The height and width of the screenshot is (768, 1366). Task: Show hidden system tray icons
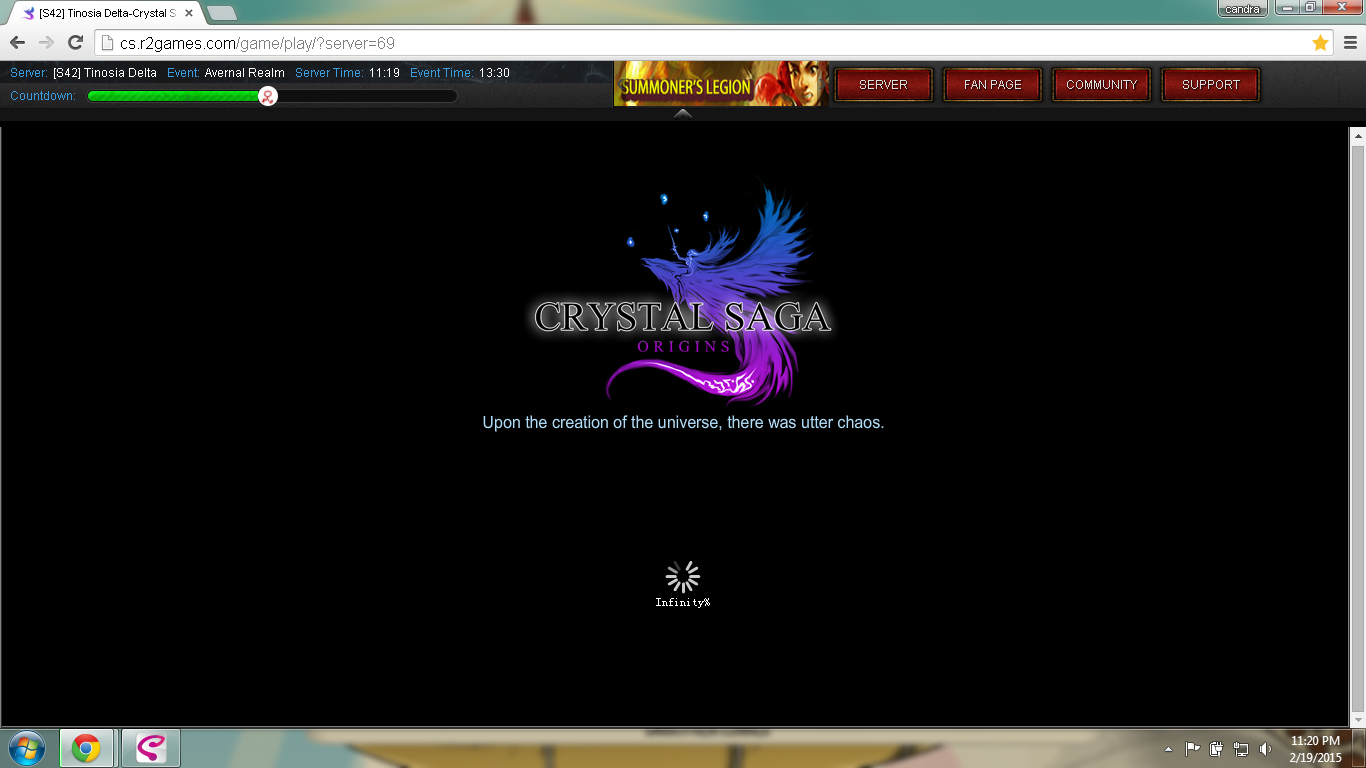[1168, 749]
